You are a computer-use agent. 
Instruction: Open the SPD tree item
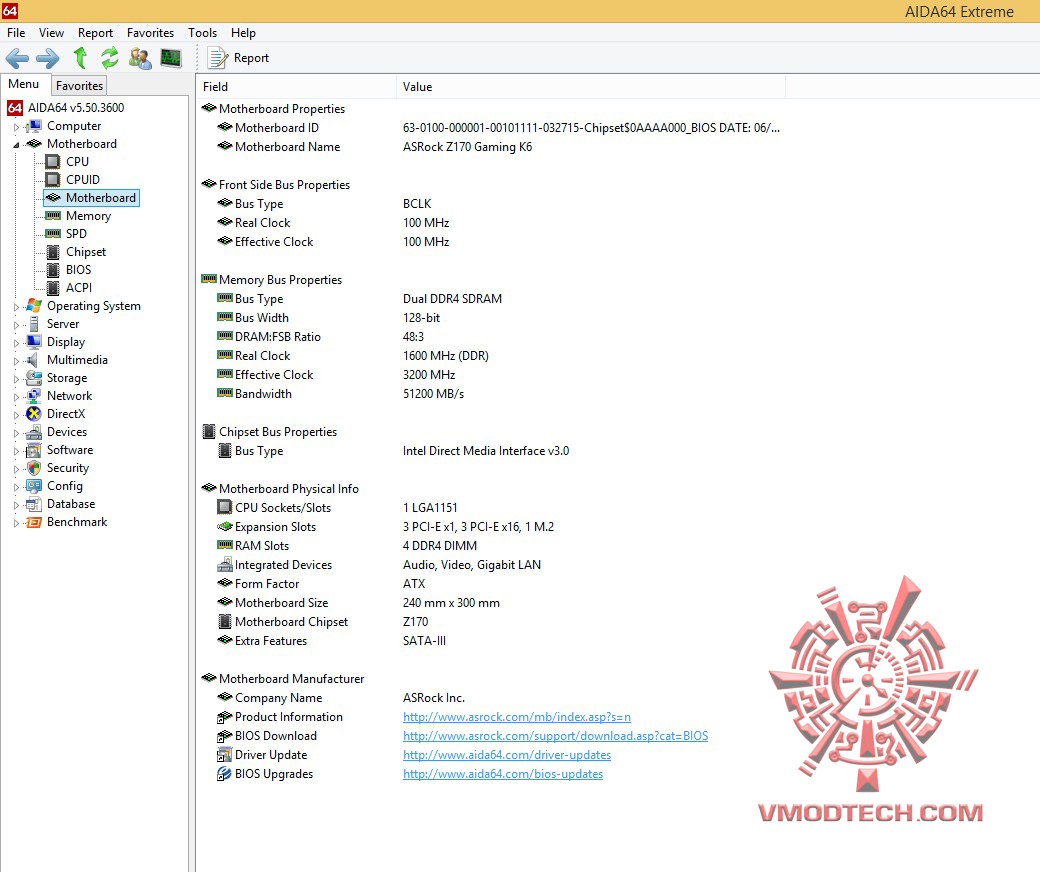[76, 234]
